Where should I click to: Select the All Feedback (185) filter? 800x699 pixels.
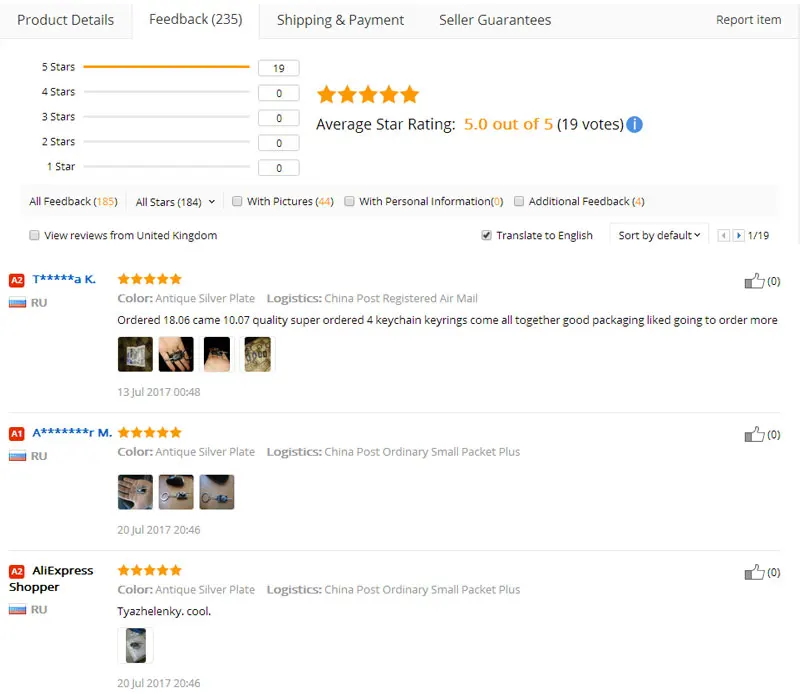pyautogui.click(x=73, y=202)
